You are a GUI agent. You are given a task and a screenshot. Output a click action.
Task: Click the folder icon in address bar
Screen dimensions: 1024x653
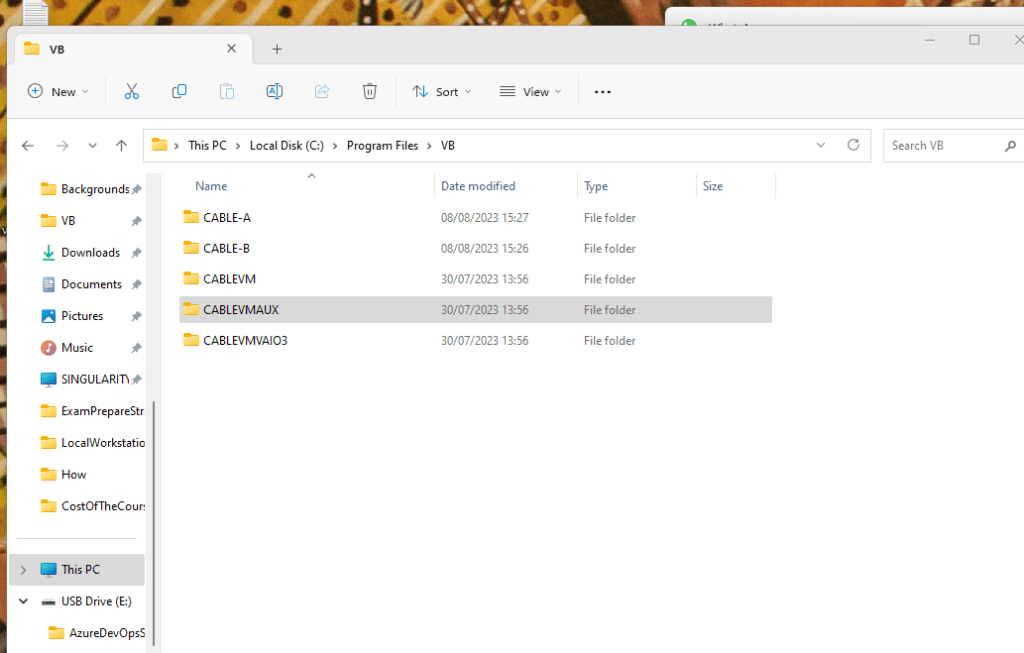[159, 145]
